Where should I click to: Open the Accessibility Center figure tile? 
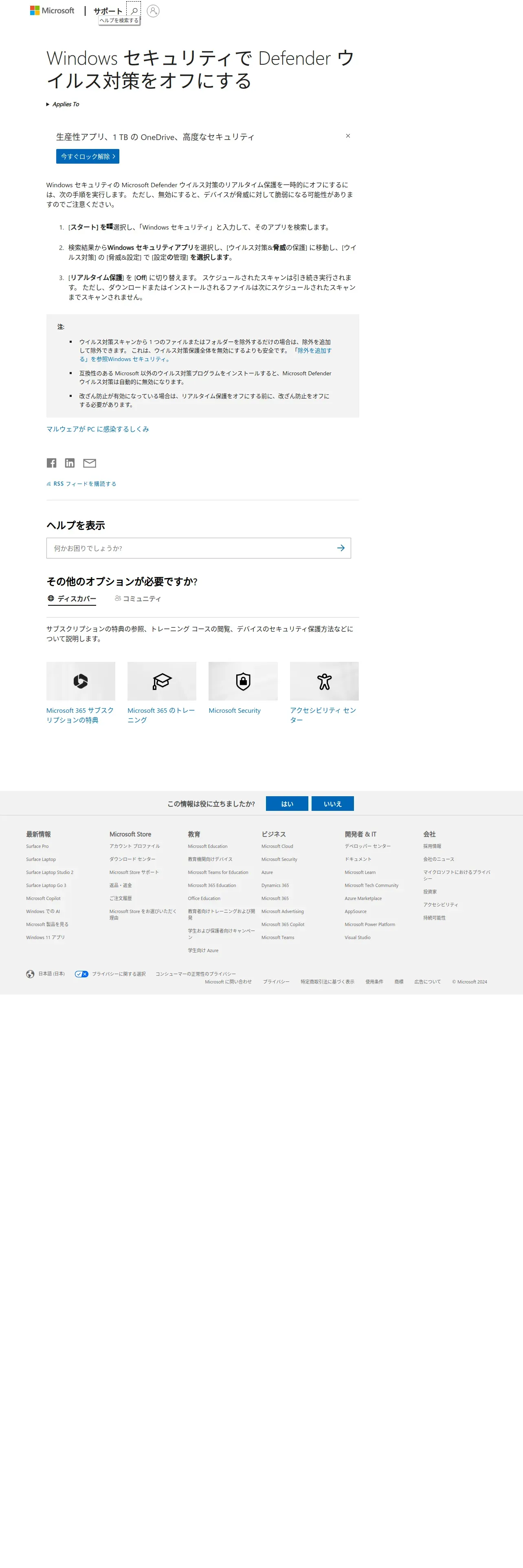coord(325,681)
